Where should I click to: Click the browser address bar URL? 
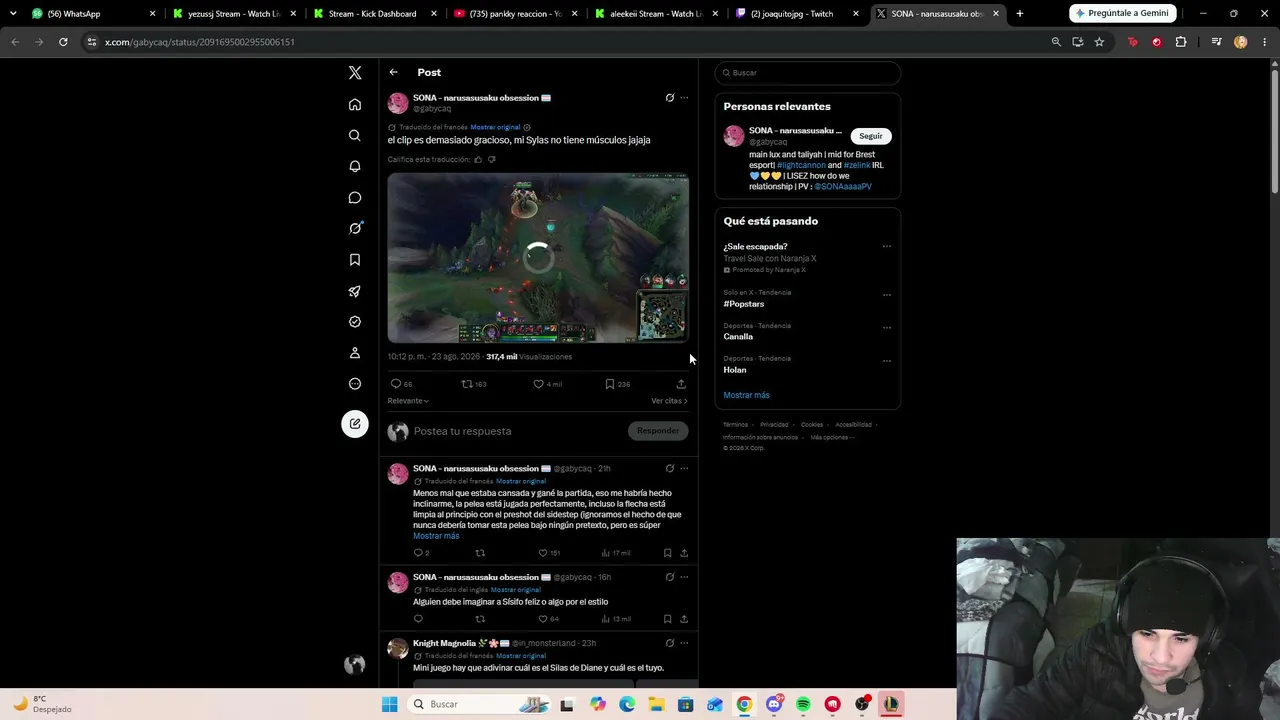pos(200,42)
